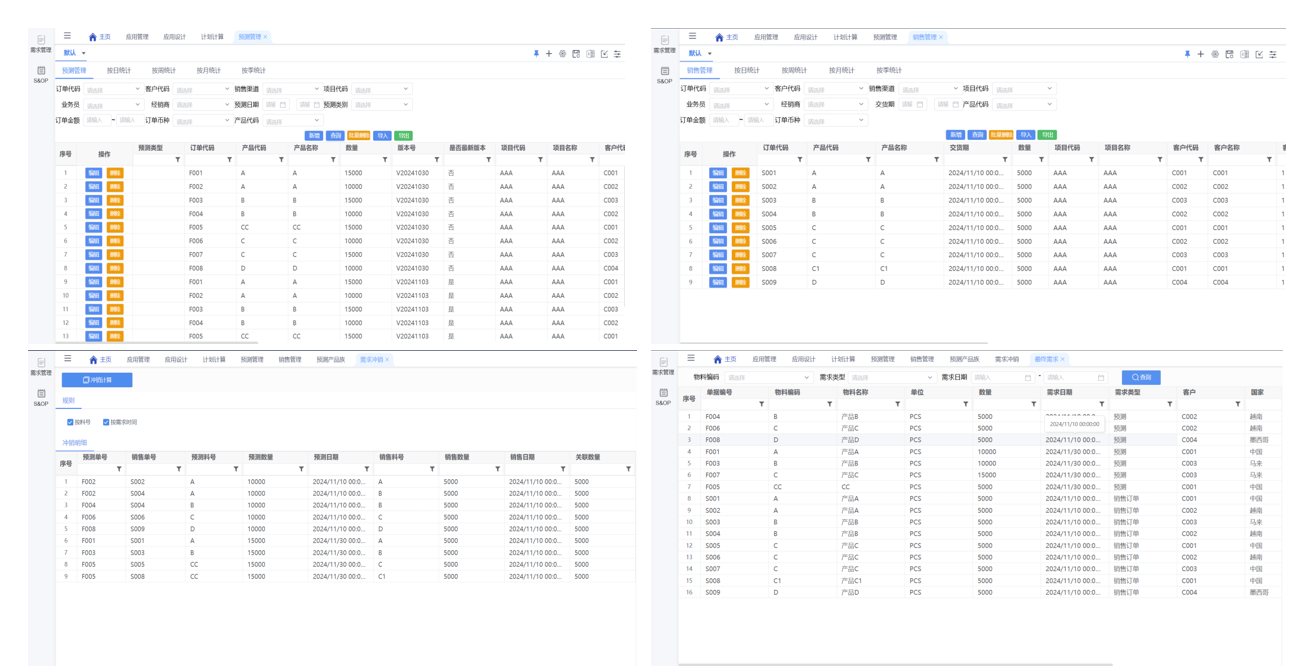Open hamburger menu in the 需求冲销 window

coord(68,359)
